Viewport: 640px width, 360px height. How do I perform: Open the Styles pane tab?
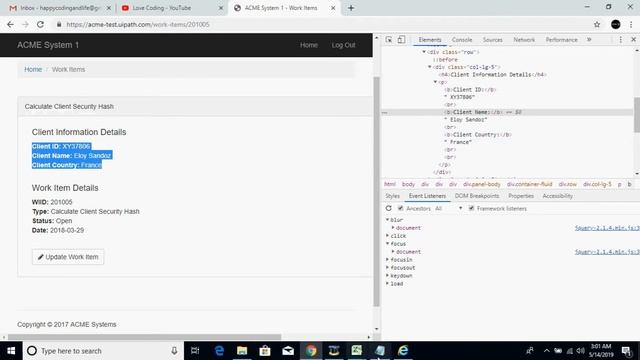(392, 196)
